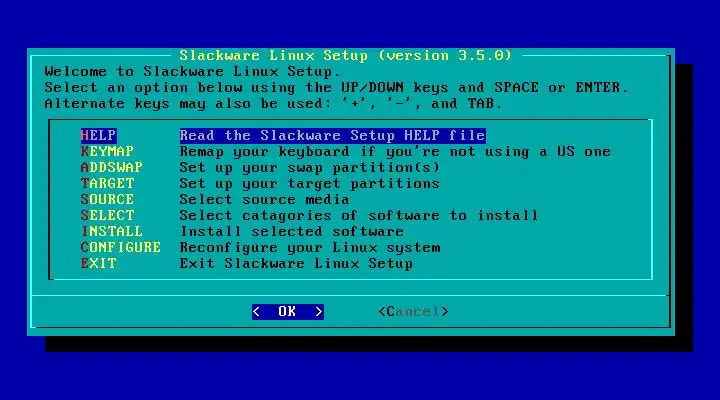Choose EXIT to leave setup

tap(98, 264)
